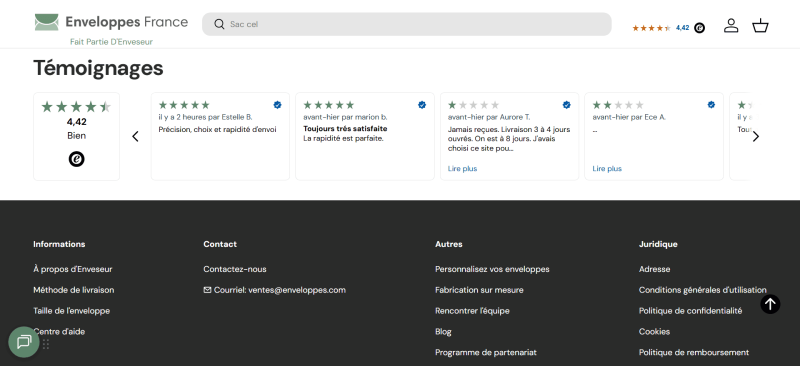Image resolution: width=800 pixels, height=366 pixels.
Task: Open Personnalisez vos enveloppes link
Action: point(492,269)
